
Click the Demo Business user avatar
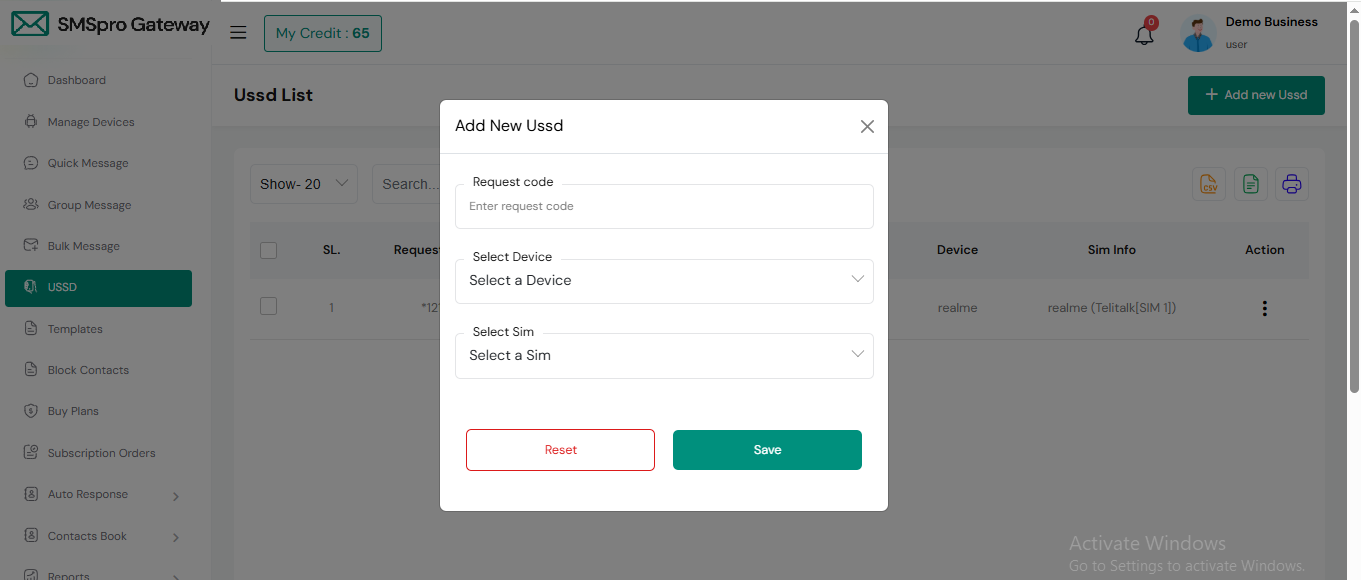tap(1198, 34)
